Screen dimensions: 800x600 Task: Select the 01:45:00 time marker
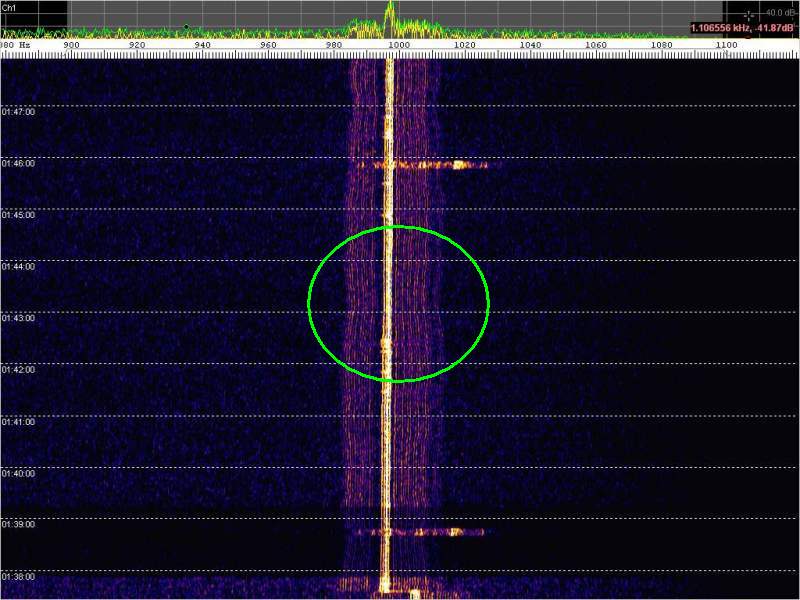pos(18,214)
